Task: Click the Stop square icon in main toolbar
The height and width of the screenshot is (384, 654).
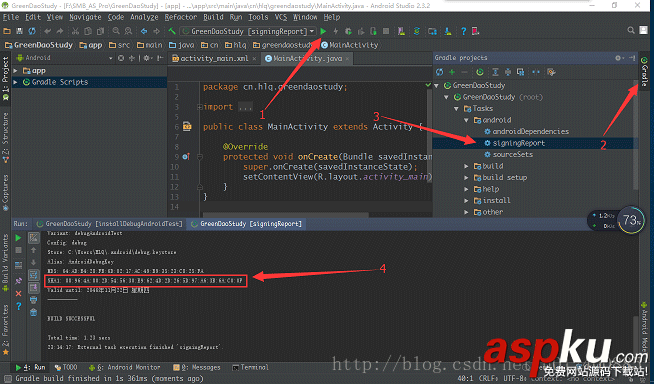Action: coord(386,31)
